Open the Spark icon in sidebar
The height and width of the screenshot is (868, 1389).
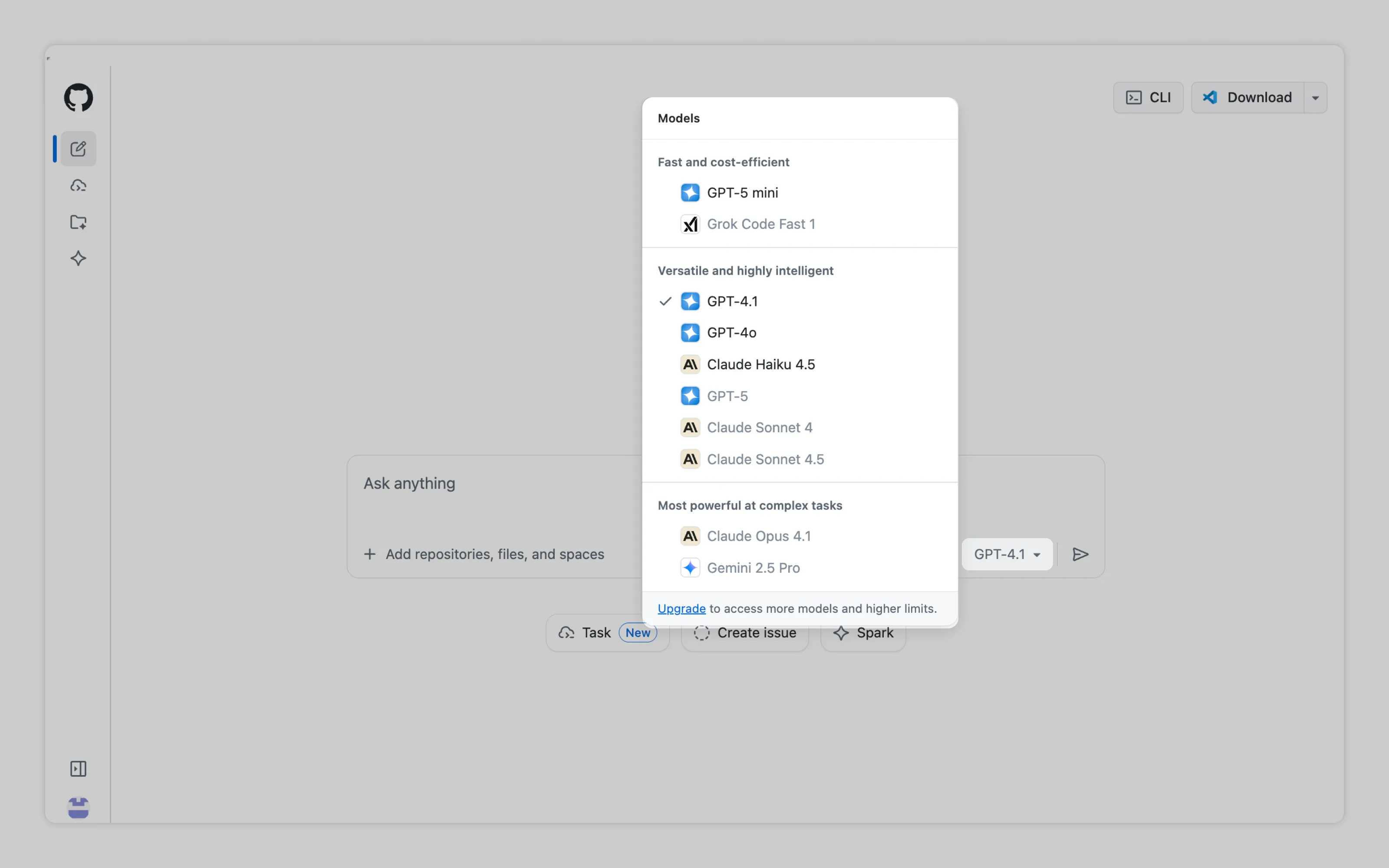coord(78,258)
